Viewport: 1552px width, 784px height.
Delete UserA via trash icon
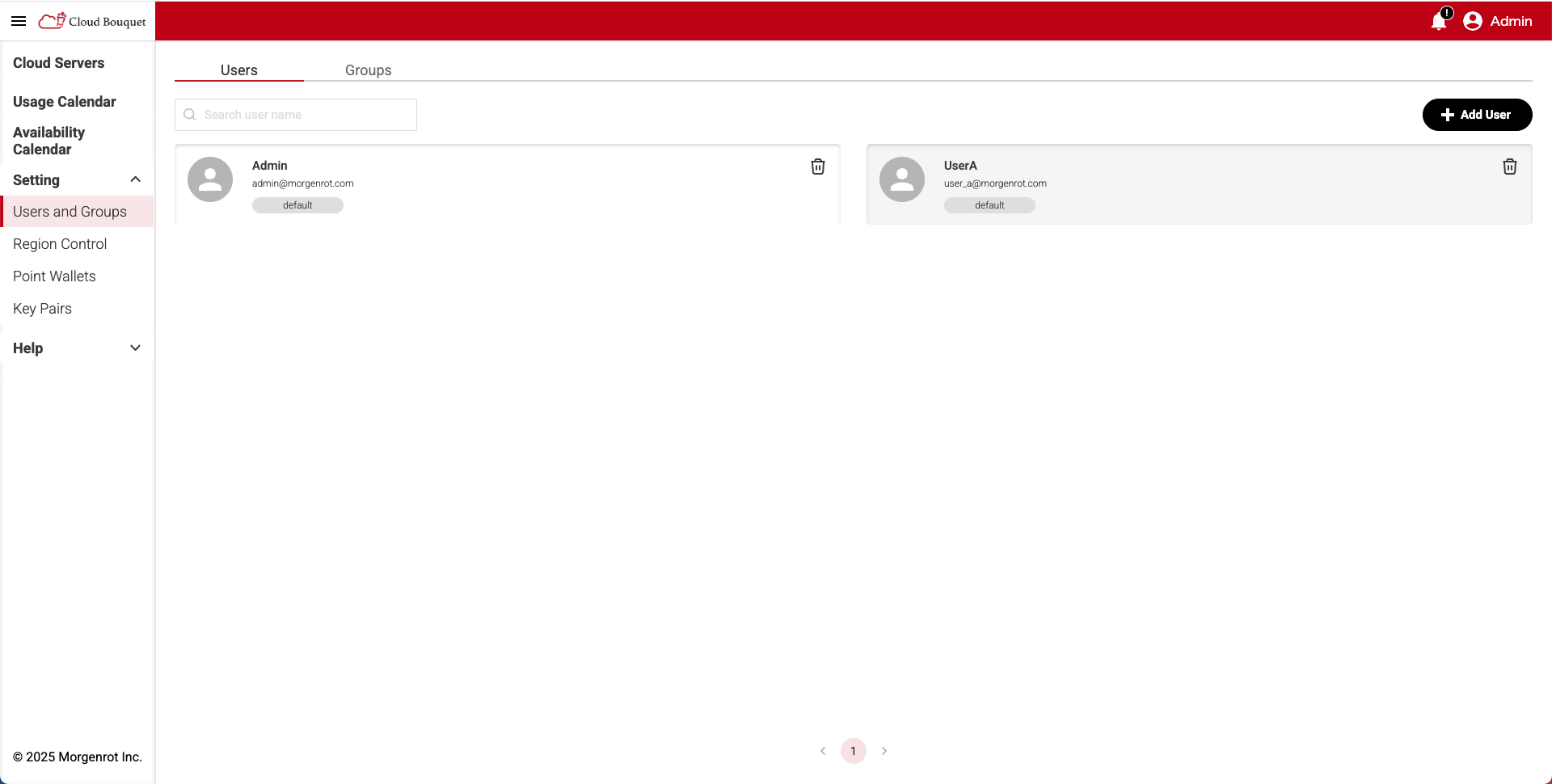coord(1510,166)
